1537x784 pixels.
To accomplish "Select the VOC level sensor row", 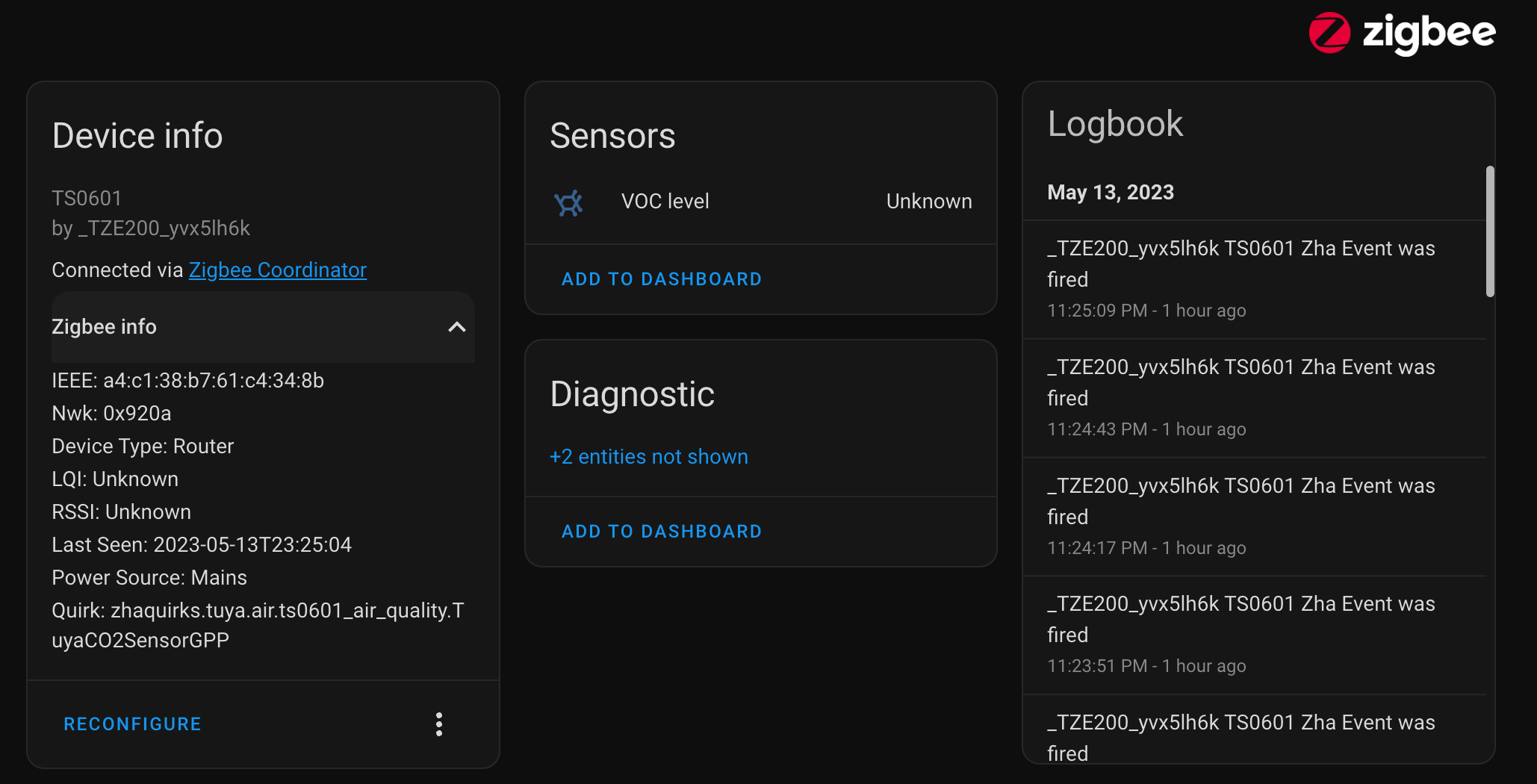I will 760,201.
